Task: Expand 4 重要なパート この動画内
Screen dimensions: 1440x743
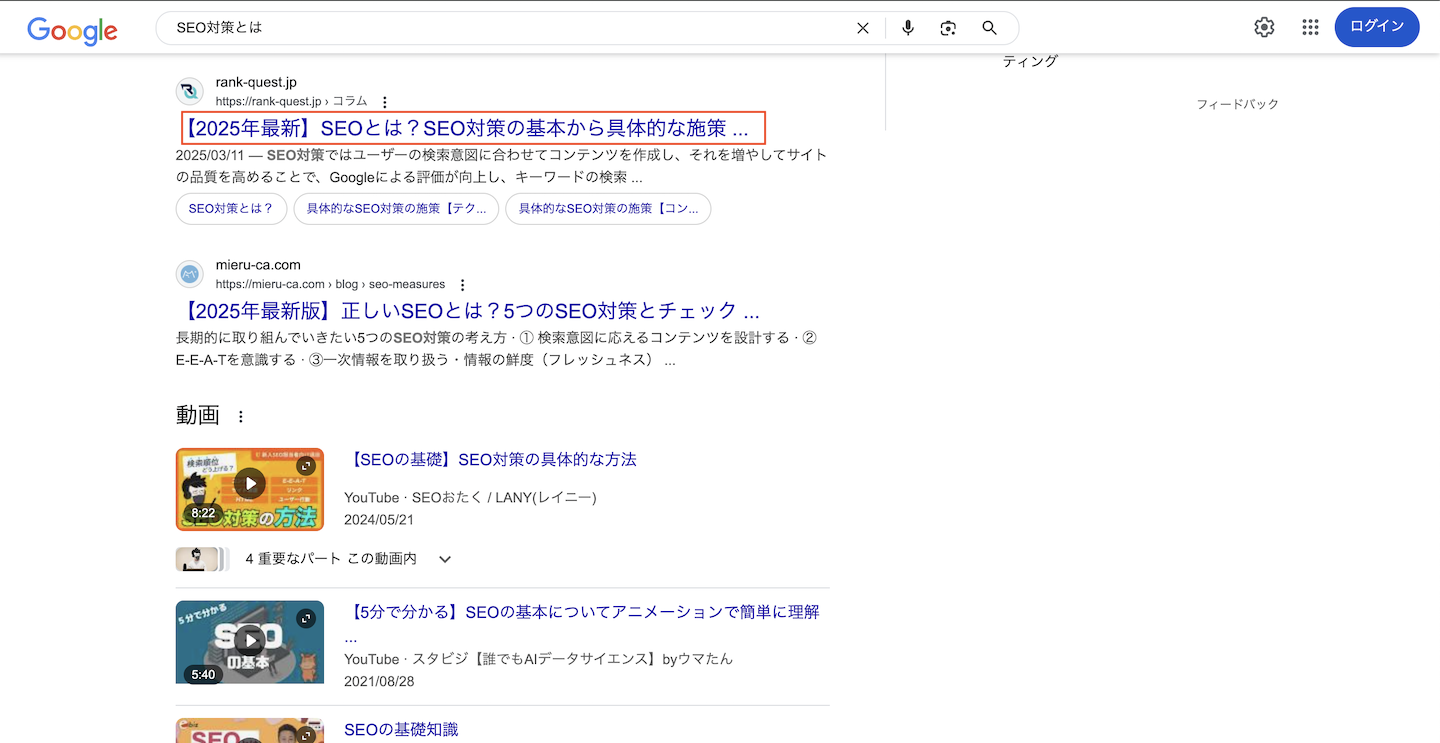Action: point(445,559)
